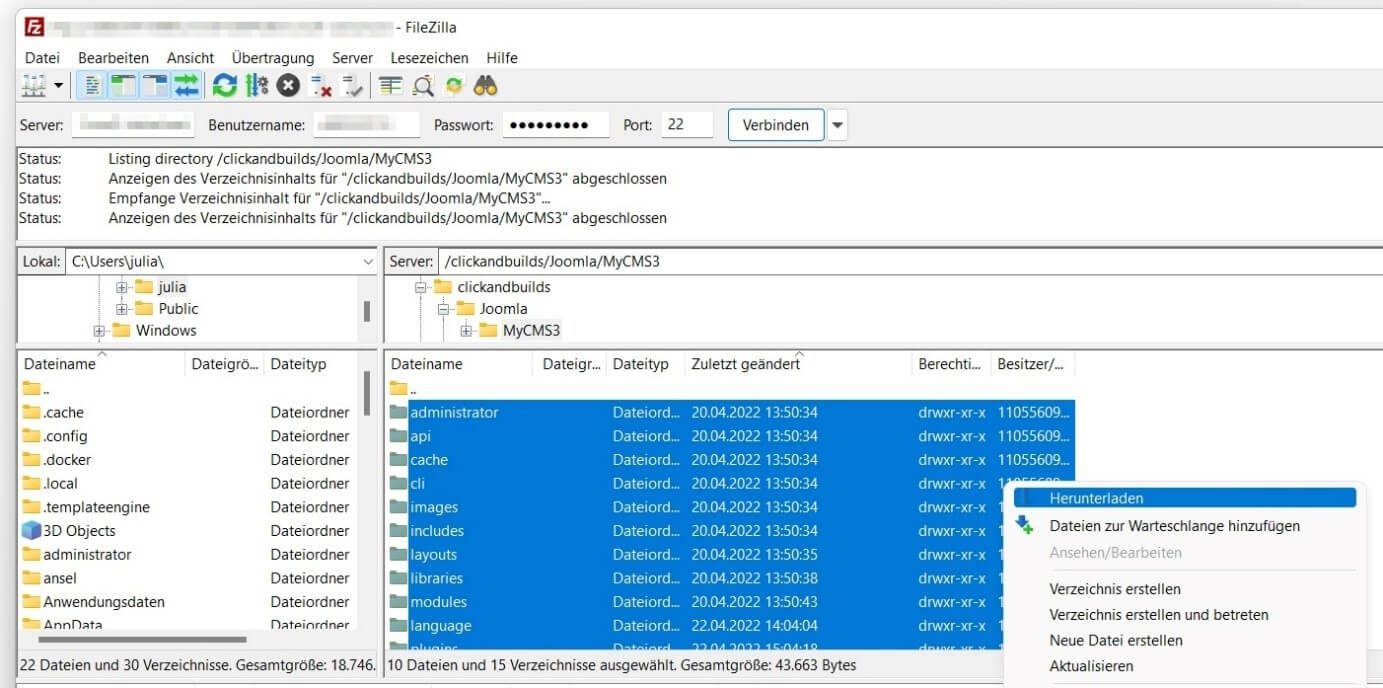Click the 3D Objects cube icon
This screenshot has width=1383, height=688.
tap(31, 531)
